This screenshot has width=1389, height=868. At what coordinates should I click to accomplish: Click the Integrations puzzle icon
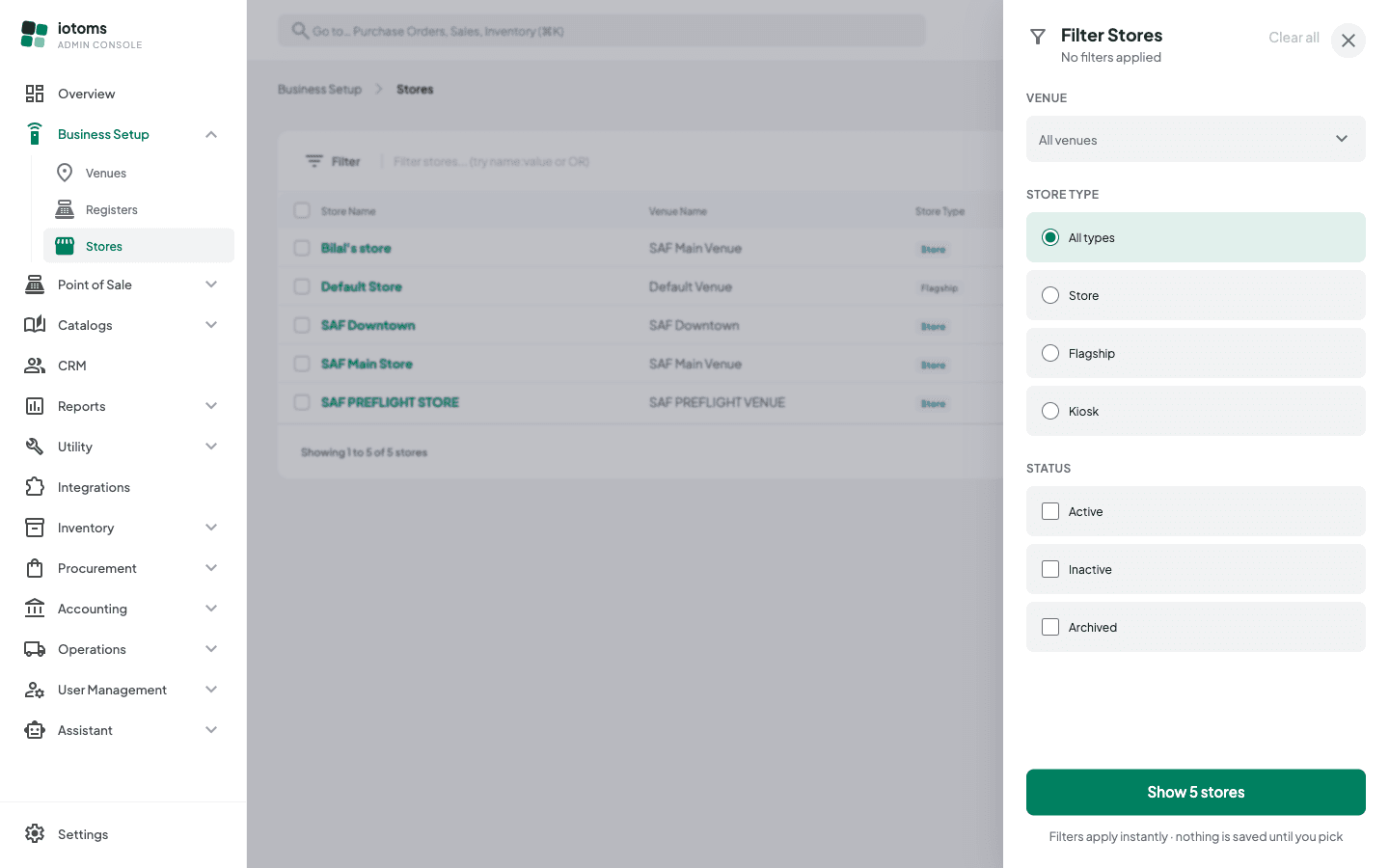click(35, 487)
